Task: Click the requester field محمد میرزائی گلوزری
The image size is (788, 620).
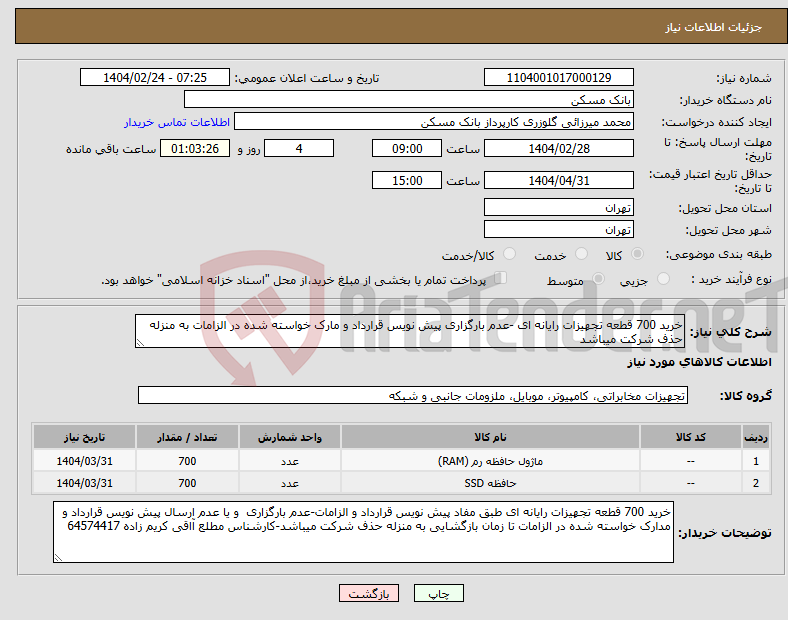Action: [434, 122]
